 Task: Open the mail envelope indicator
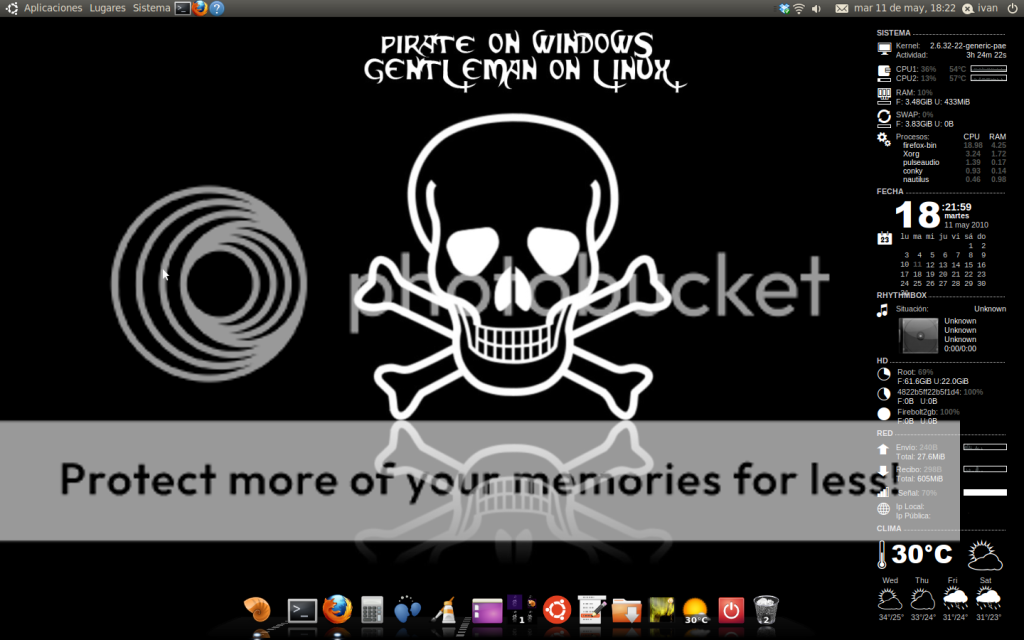click(x=840, y=8)
